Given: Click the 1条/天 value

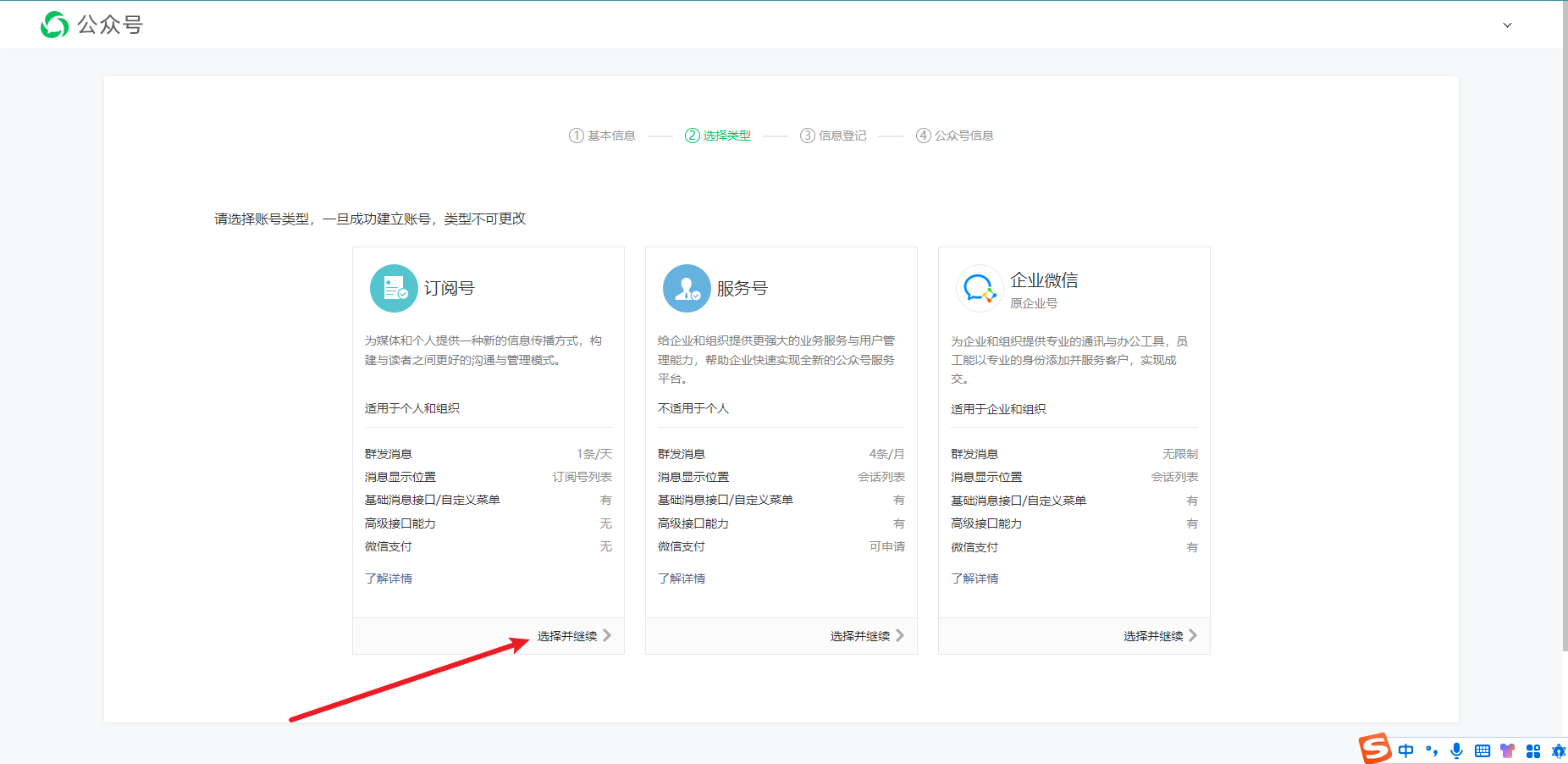Looking at the screenshot, I should 594,454.
